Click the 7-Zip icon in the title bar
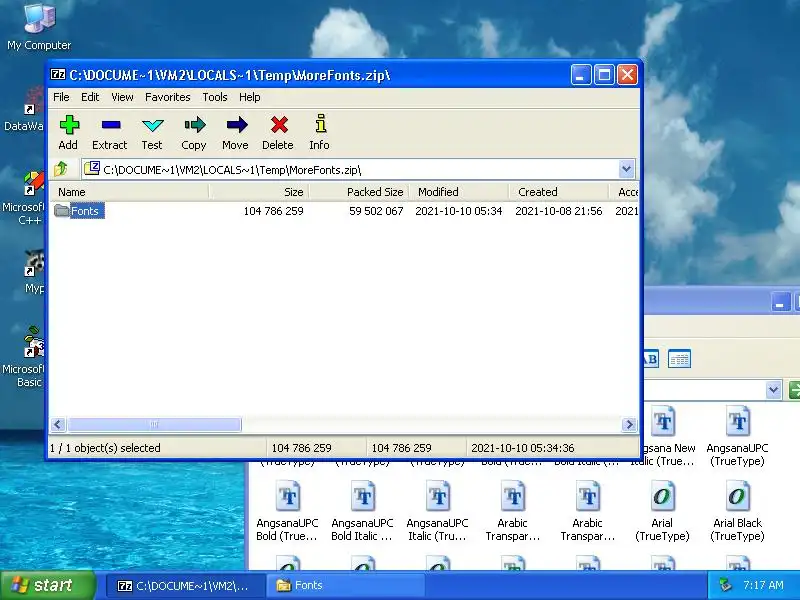 click(58, 74)
